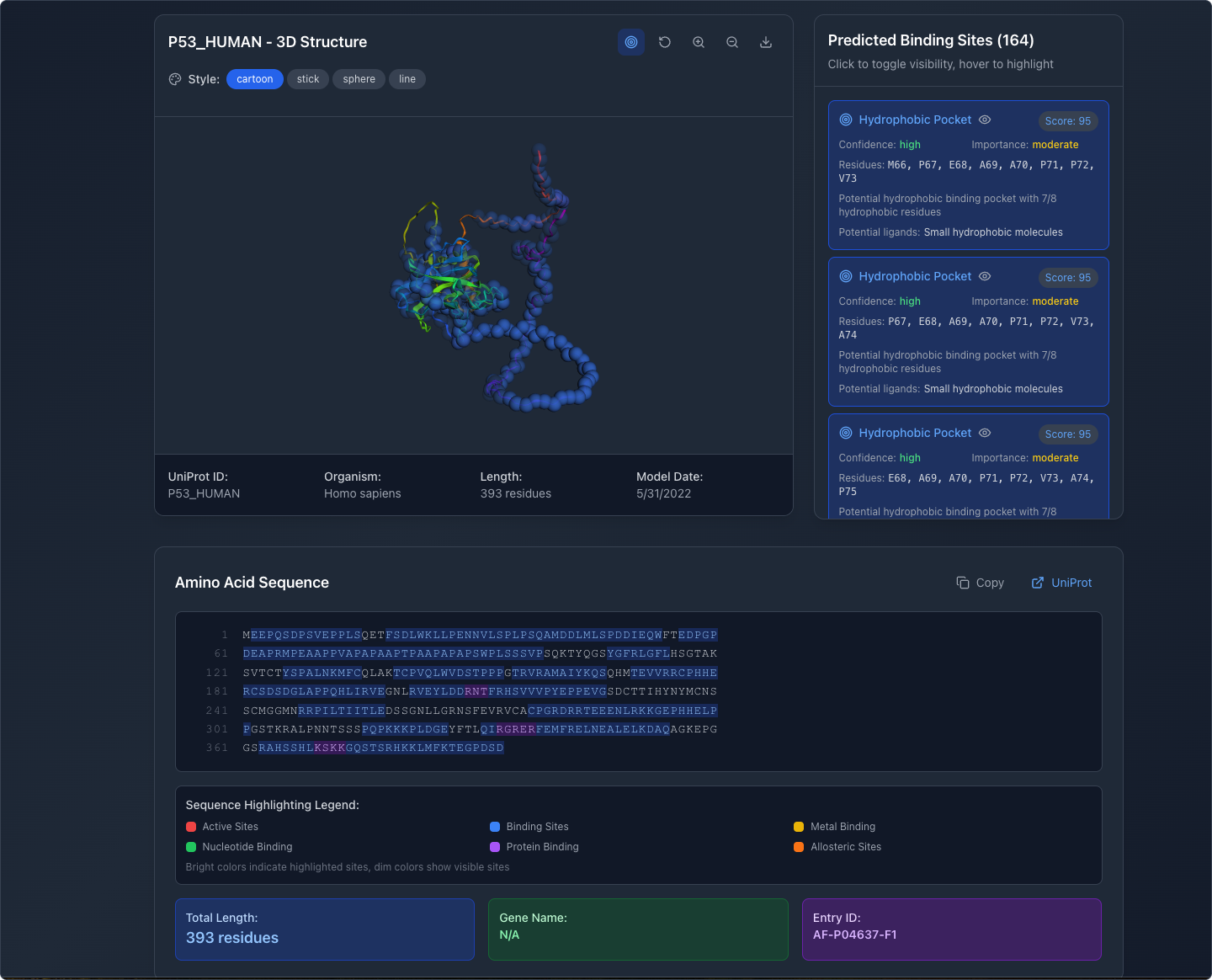Click the sequence row numbered 121
This screenshot has width=1212, height=980.
[x=480, y=673]
